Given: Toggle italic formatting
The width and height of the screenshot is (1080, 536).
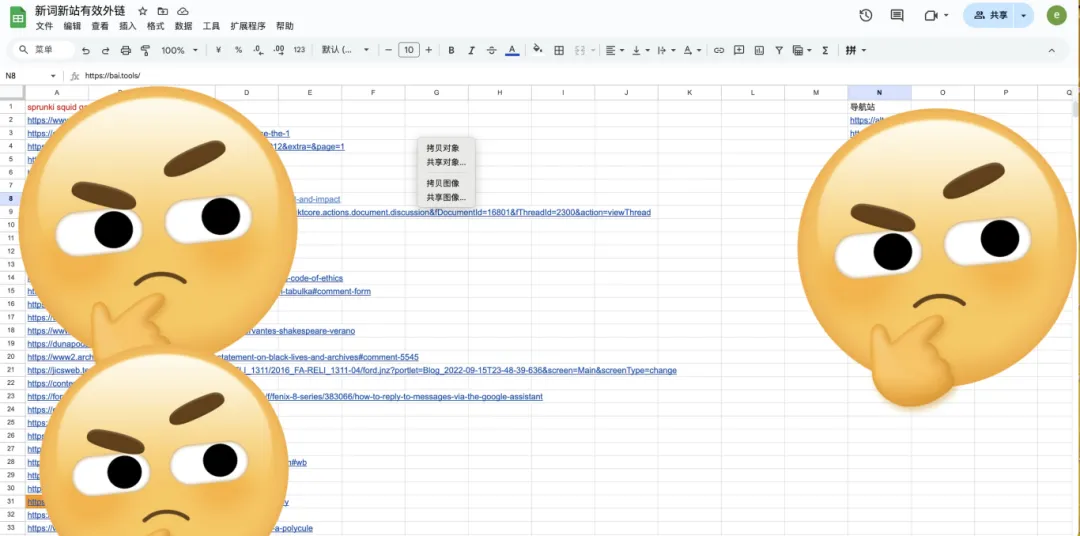Looking at the screenshot, I should [471, 50].
